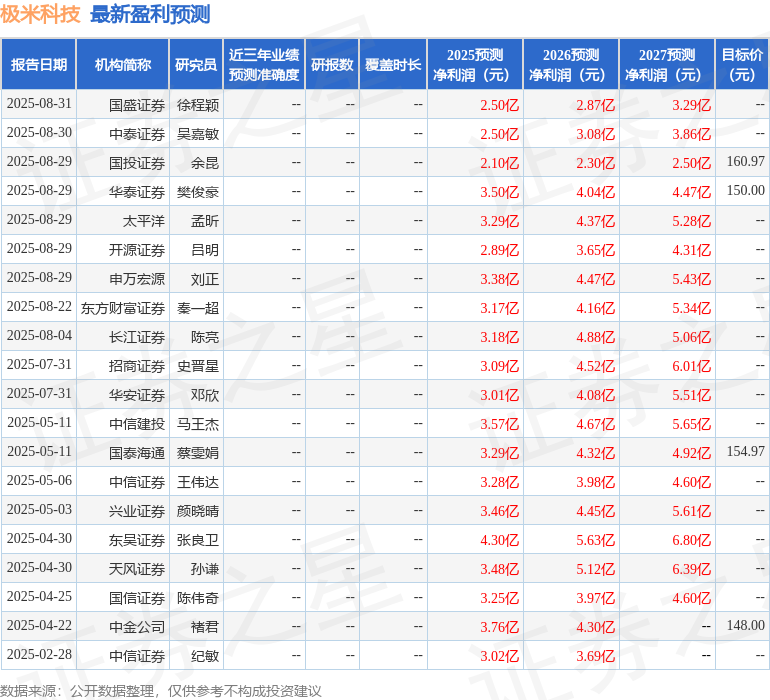Click researcher name 褚君
The width and height of the screenshot is (770, 700).
205,627
